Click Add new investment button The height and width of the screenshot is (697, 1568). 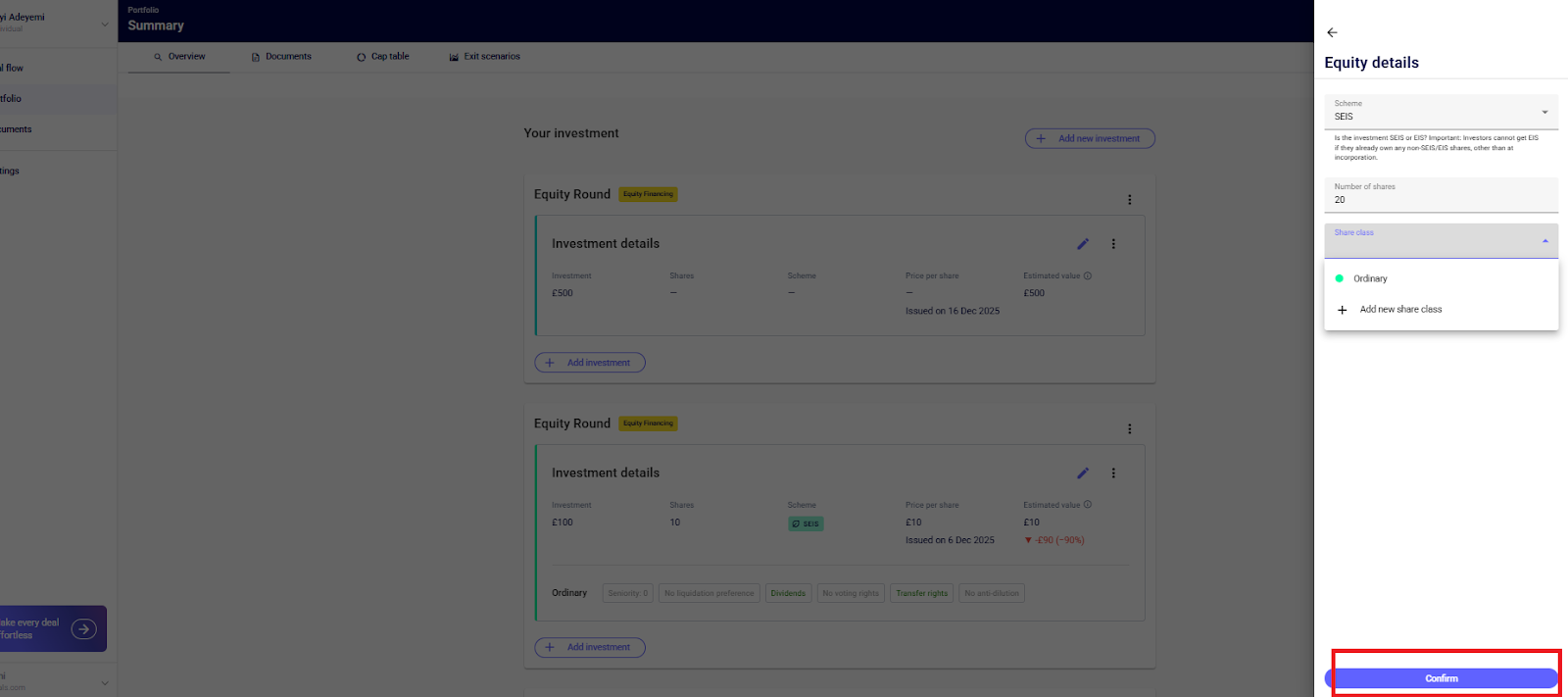pyautogui.click(x=1090, y=139)
